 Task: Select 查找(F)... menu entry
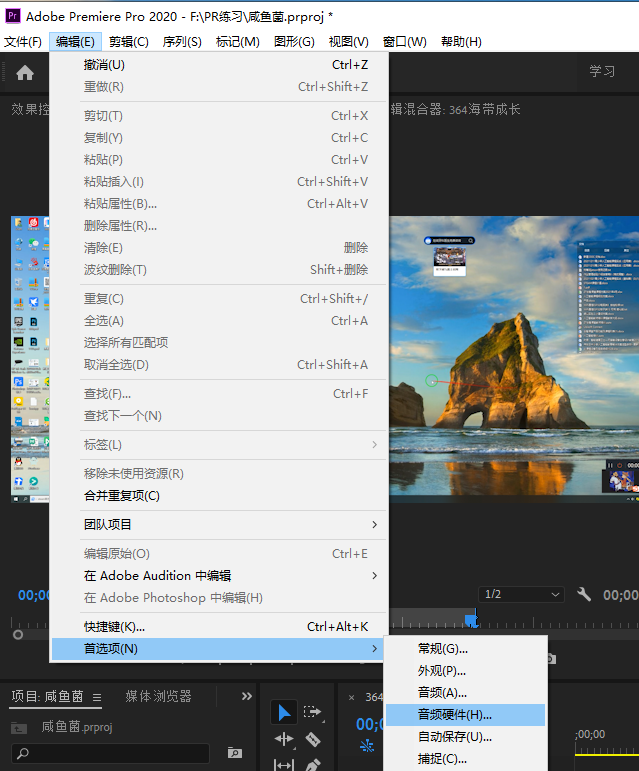(218, 393)
